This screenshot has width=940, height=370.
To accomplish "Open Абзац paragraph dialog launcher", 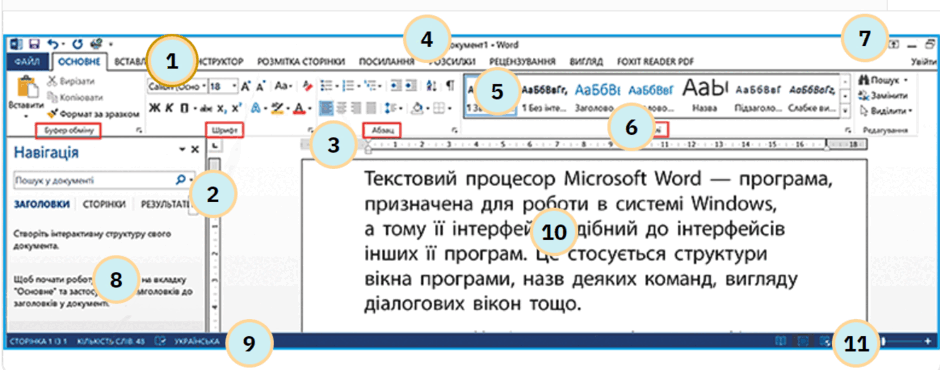I will (454, 130).
